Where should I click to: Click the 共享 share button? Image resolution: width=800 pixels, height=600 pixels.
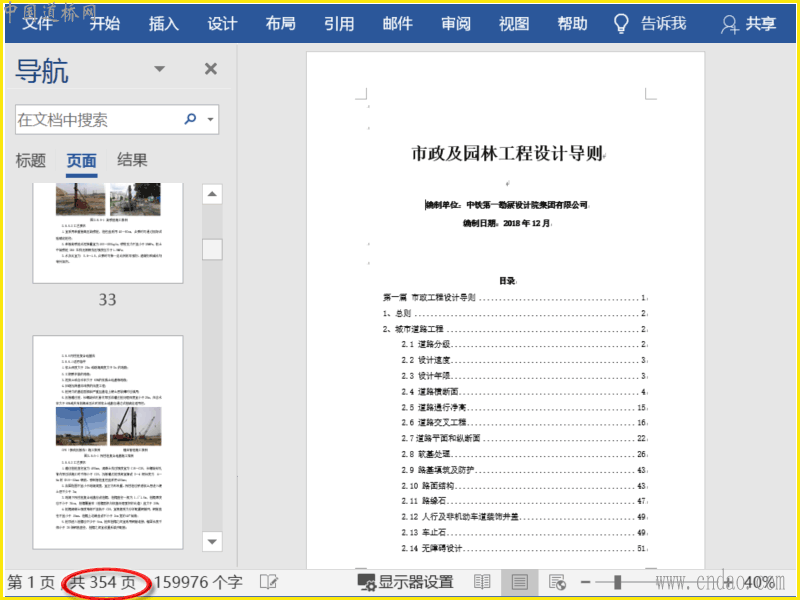(748, 23)
